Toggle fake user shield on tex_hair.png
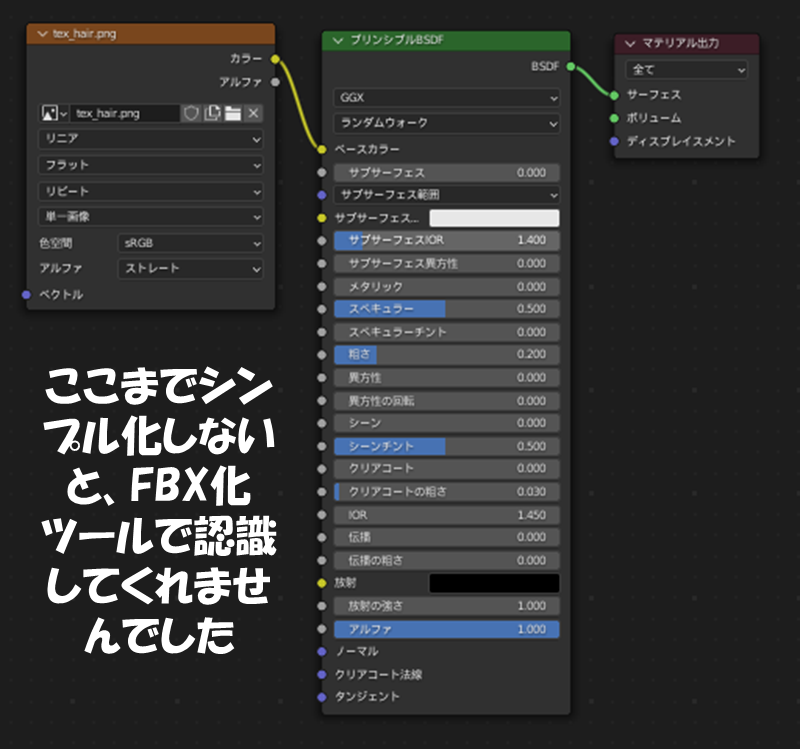800x749 pixels. pyautogui.click(x=191, y=114)
